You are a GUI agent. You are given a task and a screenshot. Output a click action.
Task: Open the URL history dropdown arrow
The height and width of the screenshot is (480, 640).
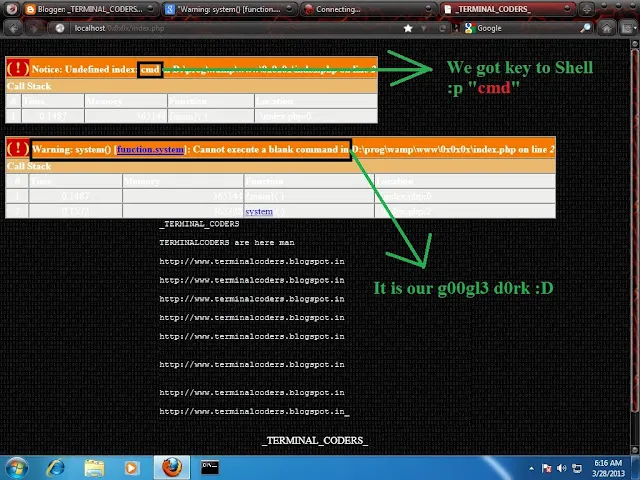pyautogui.click(x=424, y=28)
